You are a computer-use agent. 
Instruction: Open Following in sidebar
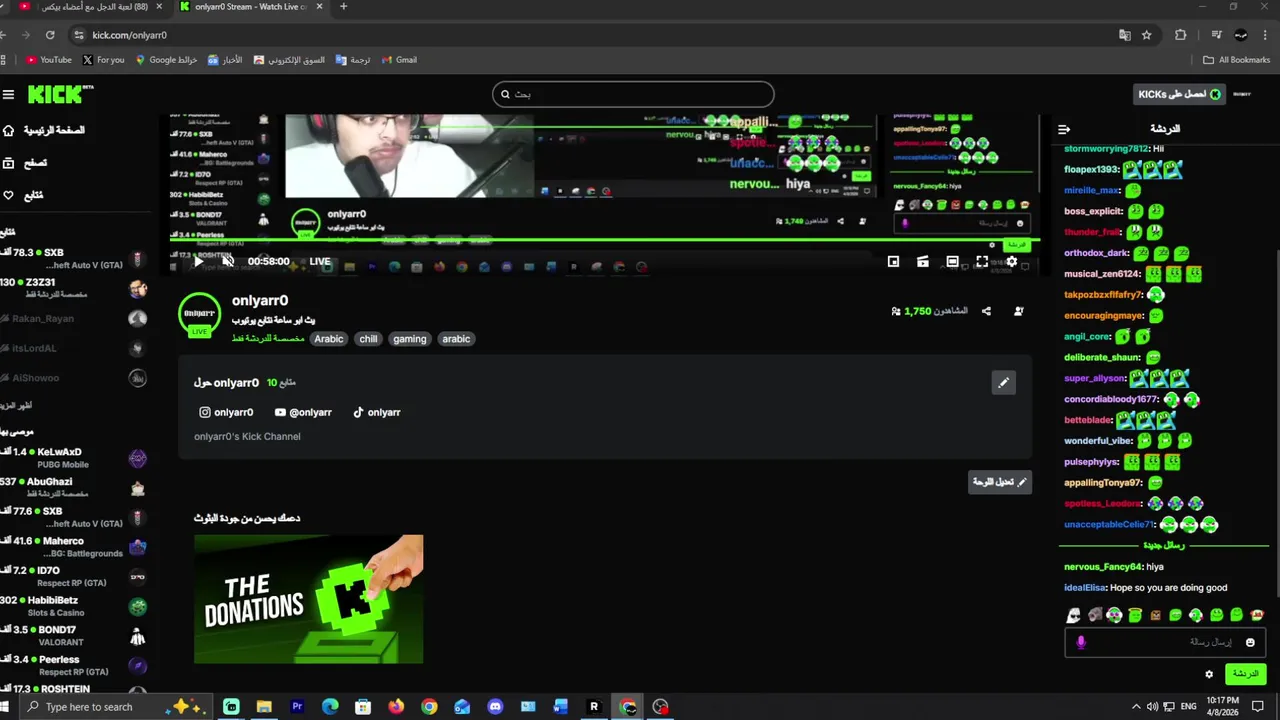[x=23, y=195]
